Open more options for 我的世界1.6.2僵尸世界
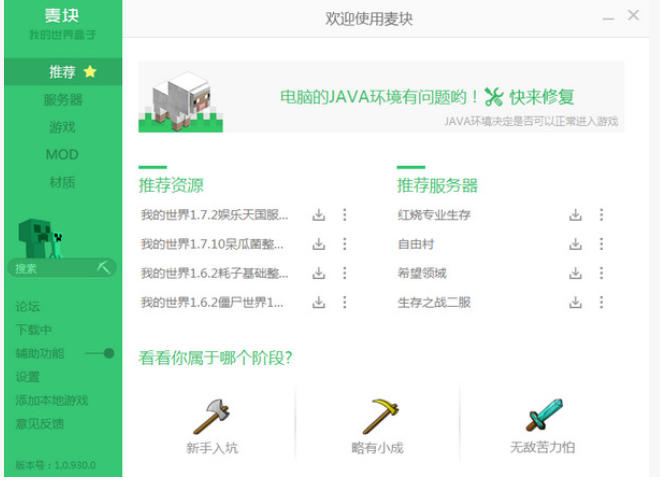This screenshot has height=489, width=660. coord(345,302)
